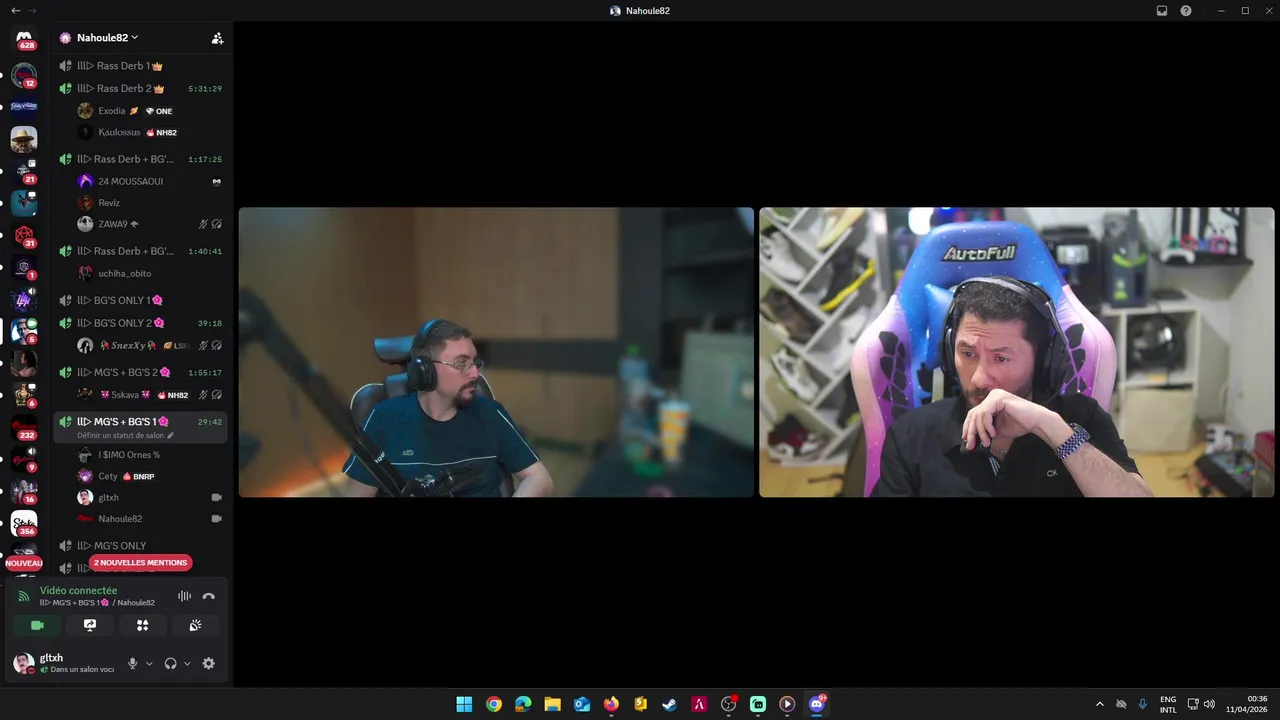The height and width of the screenshot is (720, 1280).
Task: Select user Sskava in voice channel
Action: pos(150,394)
